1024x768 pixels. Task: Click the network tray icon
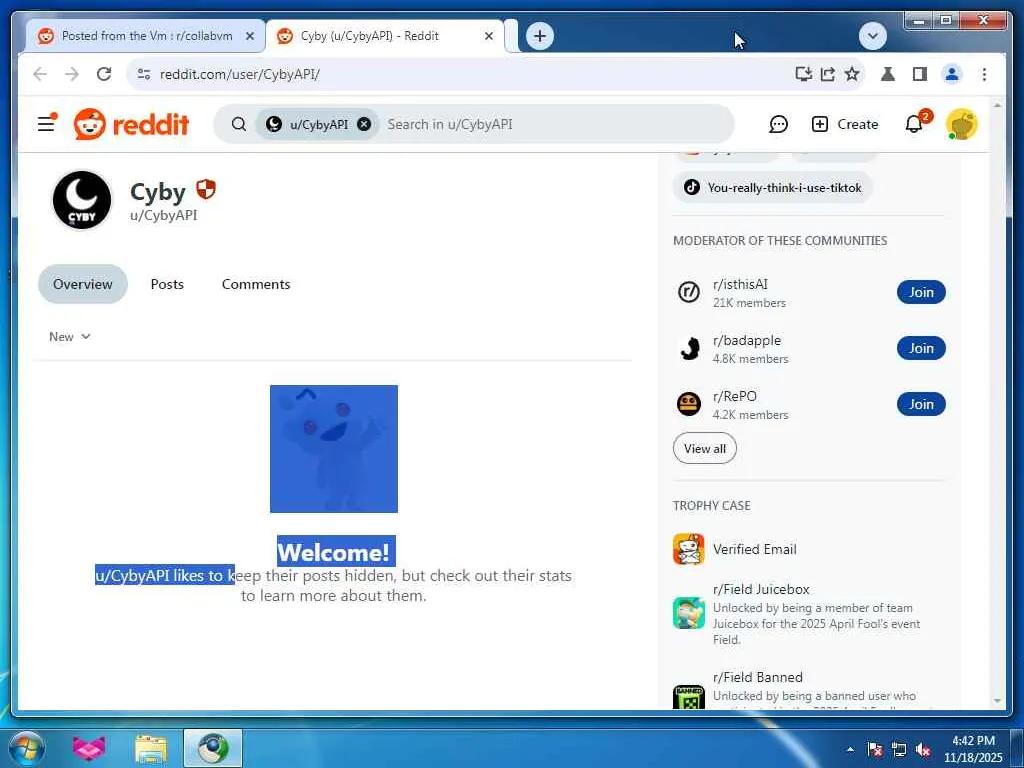[x=899, y=749]
